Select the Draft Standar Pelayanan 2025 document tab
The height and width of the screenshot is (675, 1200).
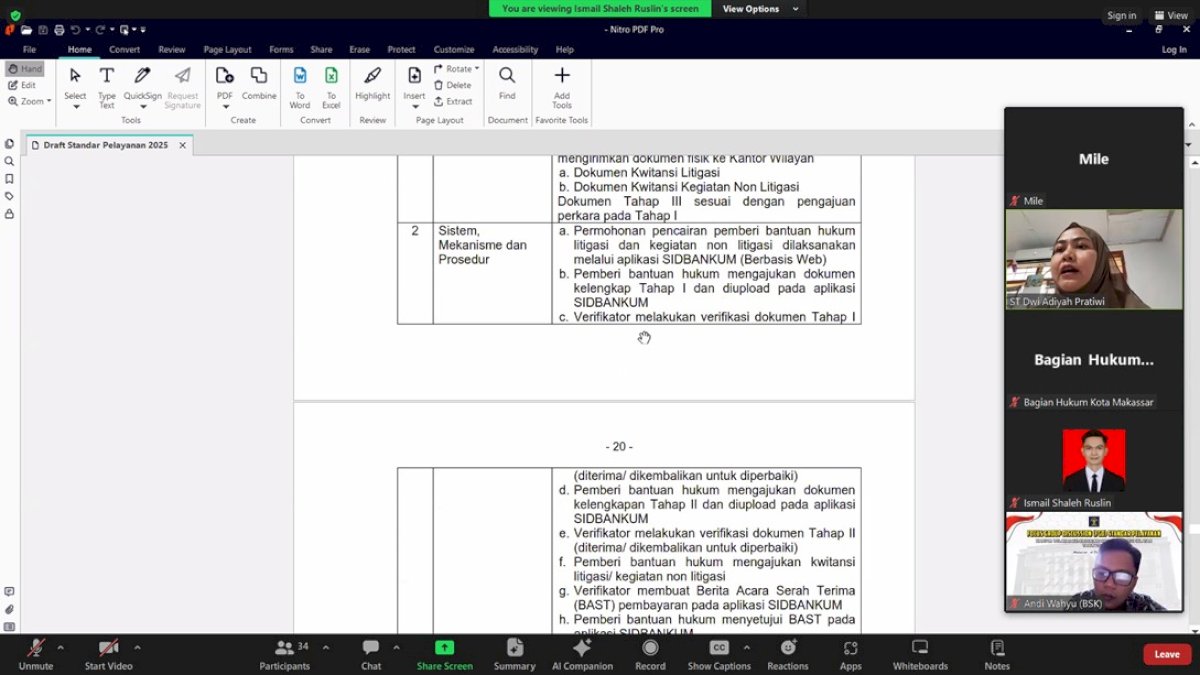pos(106,145)
